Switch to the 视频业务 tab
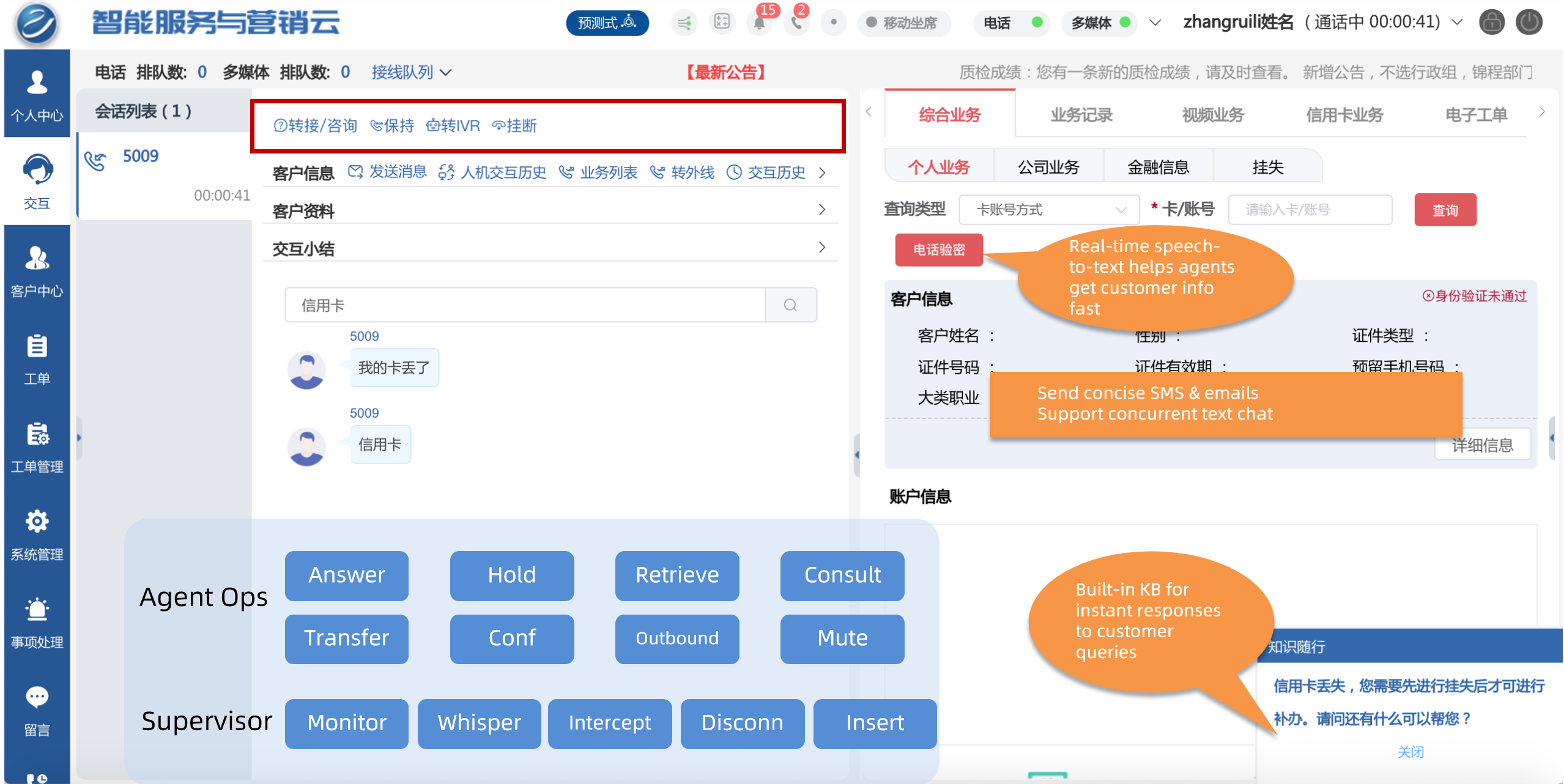1564x784 pixels. tap(1213, 114)
